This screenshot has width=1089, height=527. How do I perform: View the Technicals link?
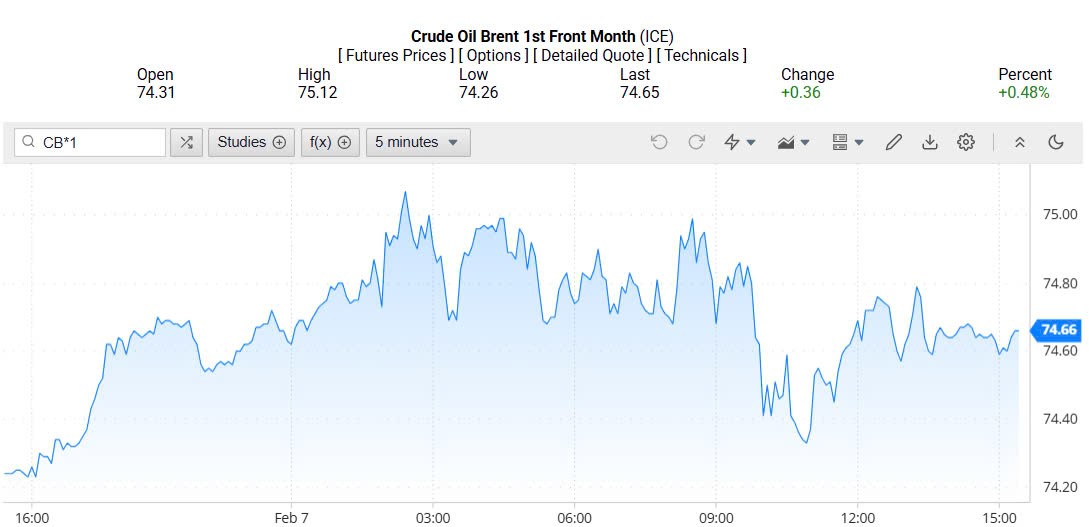tap(702, 56)
